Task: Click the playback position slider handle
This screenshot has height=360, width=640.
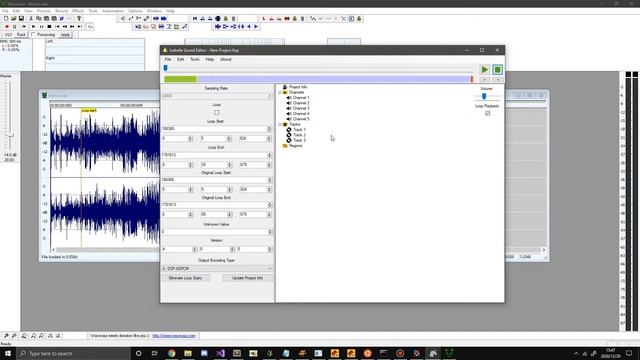Action: pyautogui.click(x=166, y=68)
